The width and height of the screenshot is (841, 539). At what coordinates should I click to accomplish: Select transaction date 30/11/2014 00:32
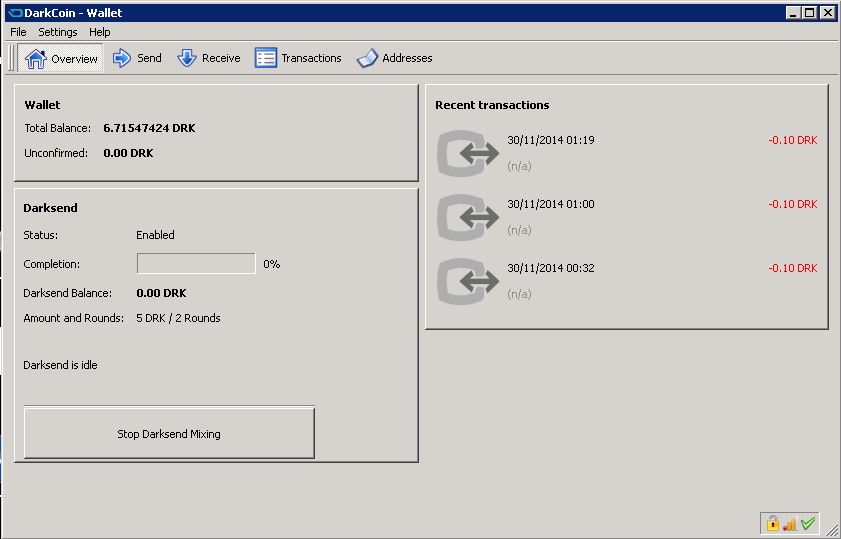pos(551,268)
